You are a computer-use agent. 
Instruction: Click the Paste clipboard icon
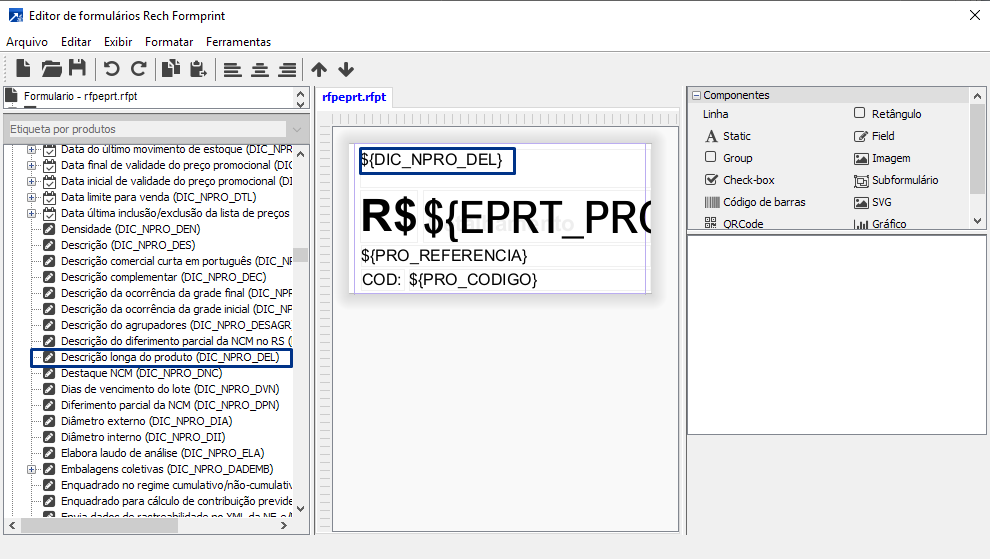[198, 69]
